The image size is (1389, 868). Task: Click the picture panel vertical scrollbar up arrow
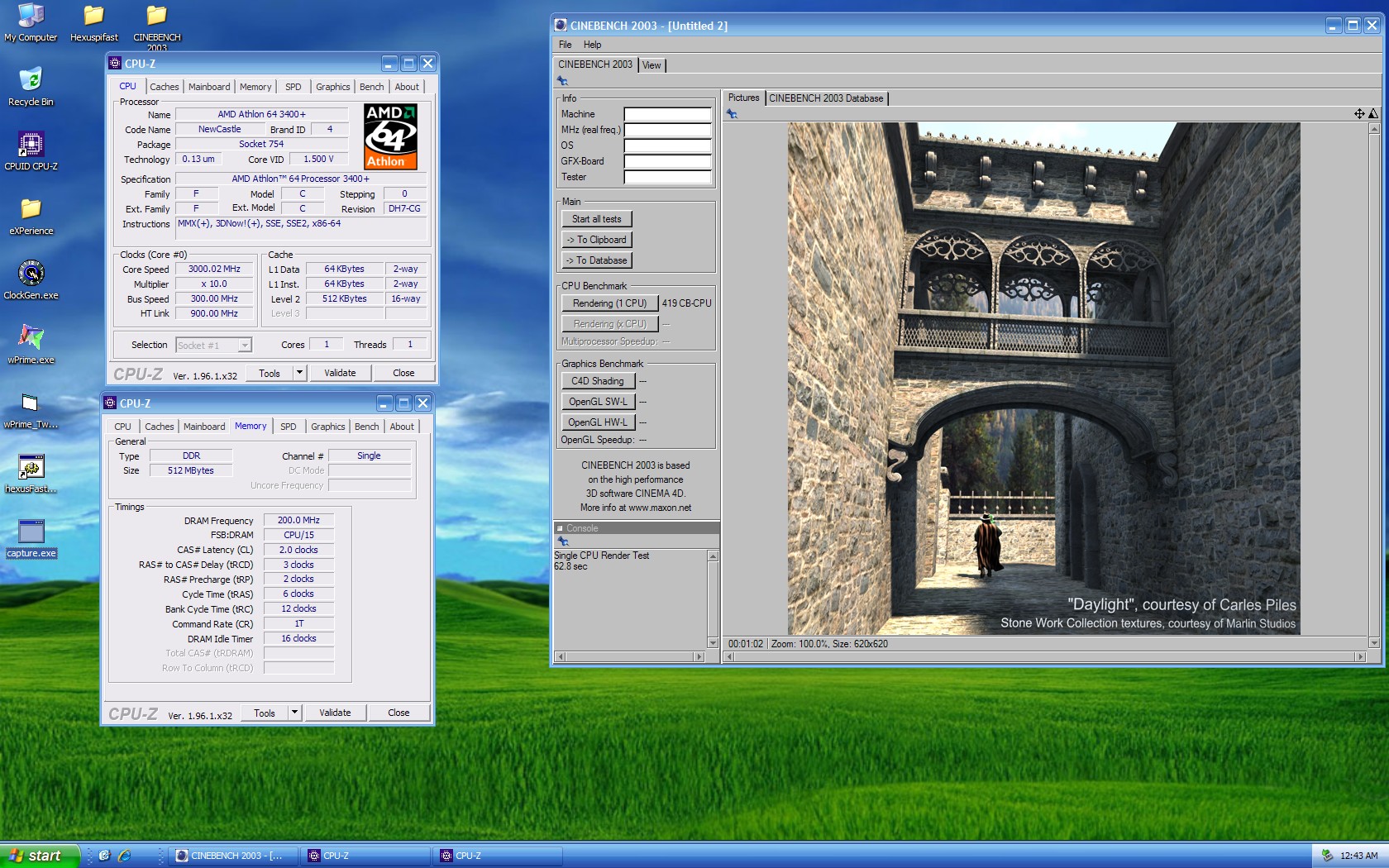(1374, 128)
